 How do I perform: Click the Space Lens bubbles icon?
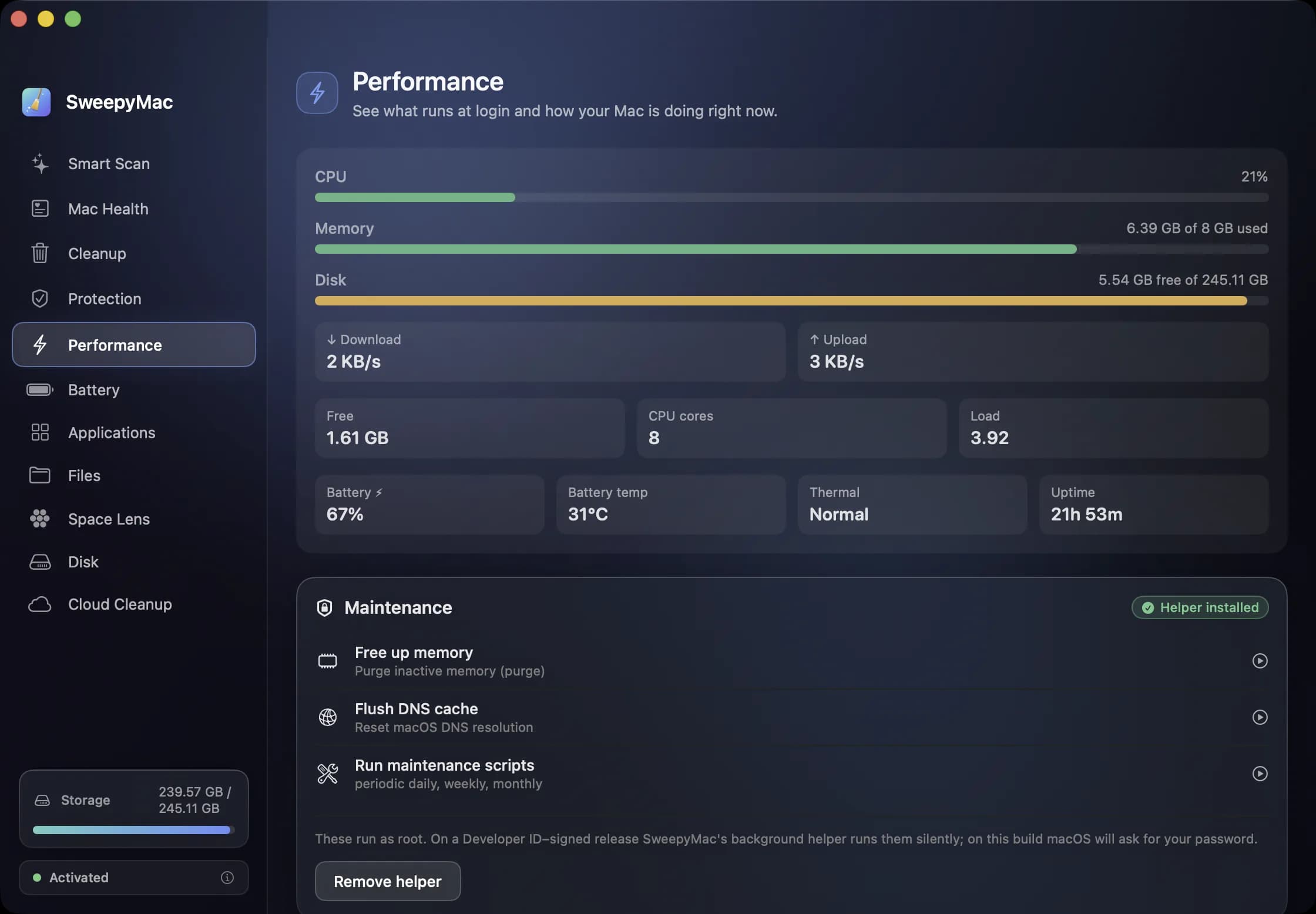tap(40, 519)
